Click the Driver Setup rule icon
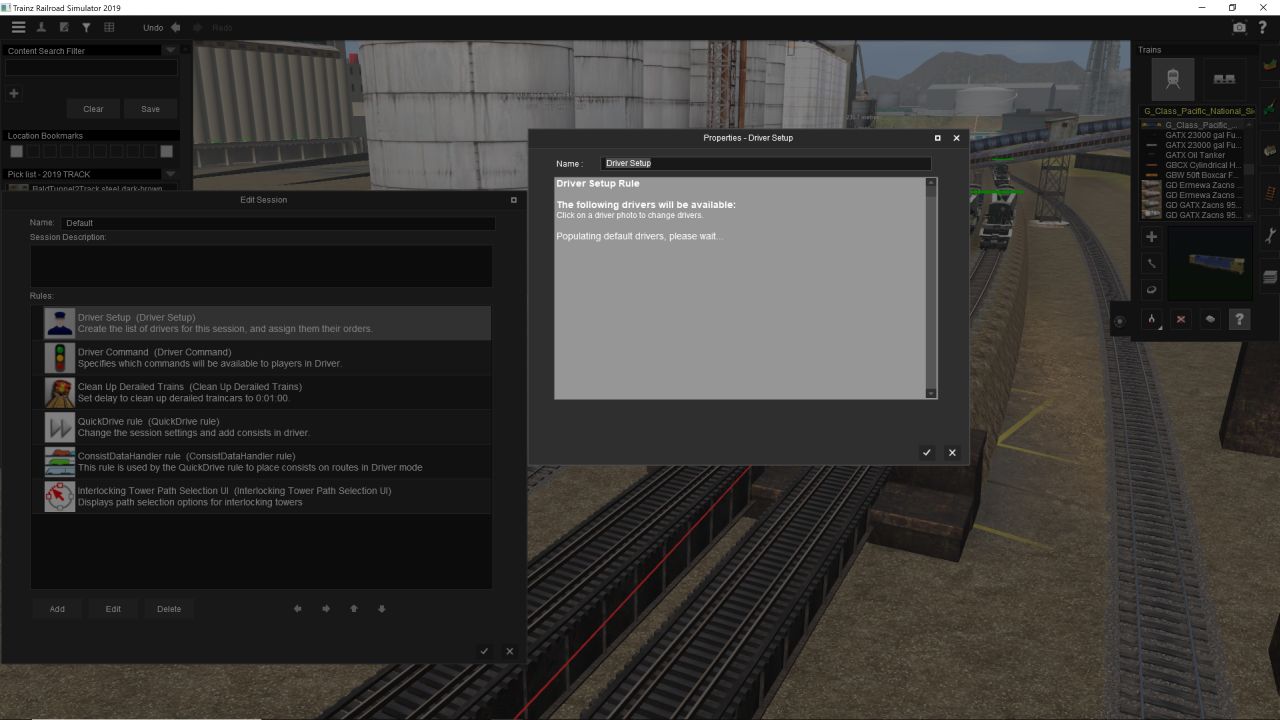This screenshot has width=1280, height=720. click(60, 323)
